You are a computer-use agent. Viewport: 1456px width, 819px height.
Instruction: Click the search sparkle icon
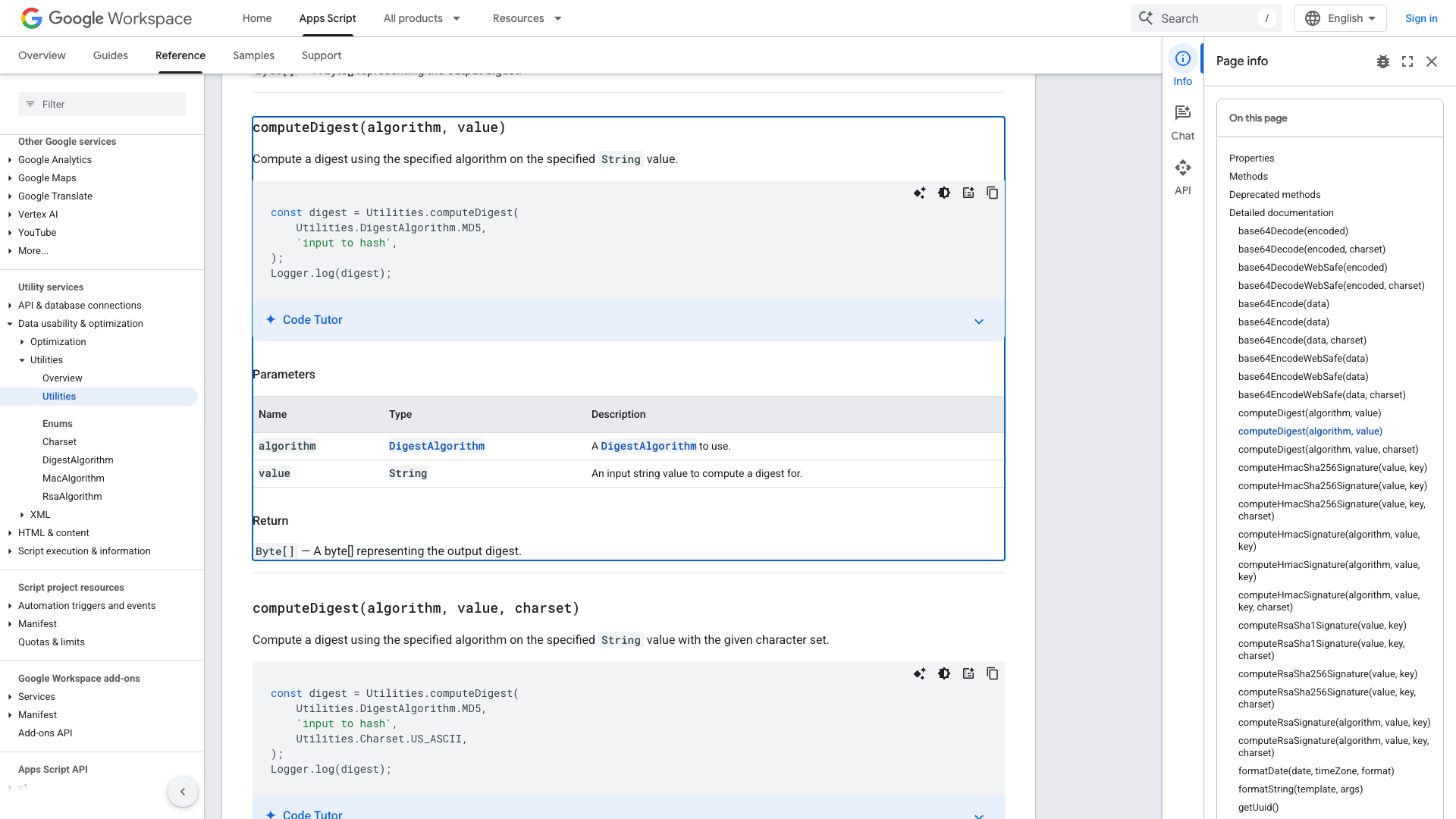click(x=1146, y=18)
